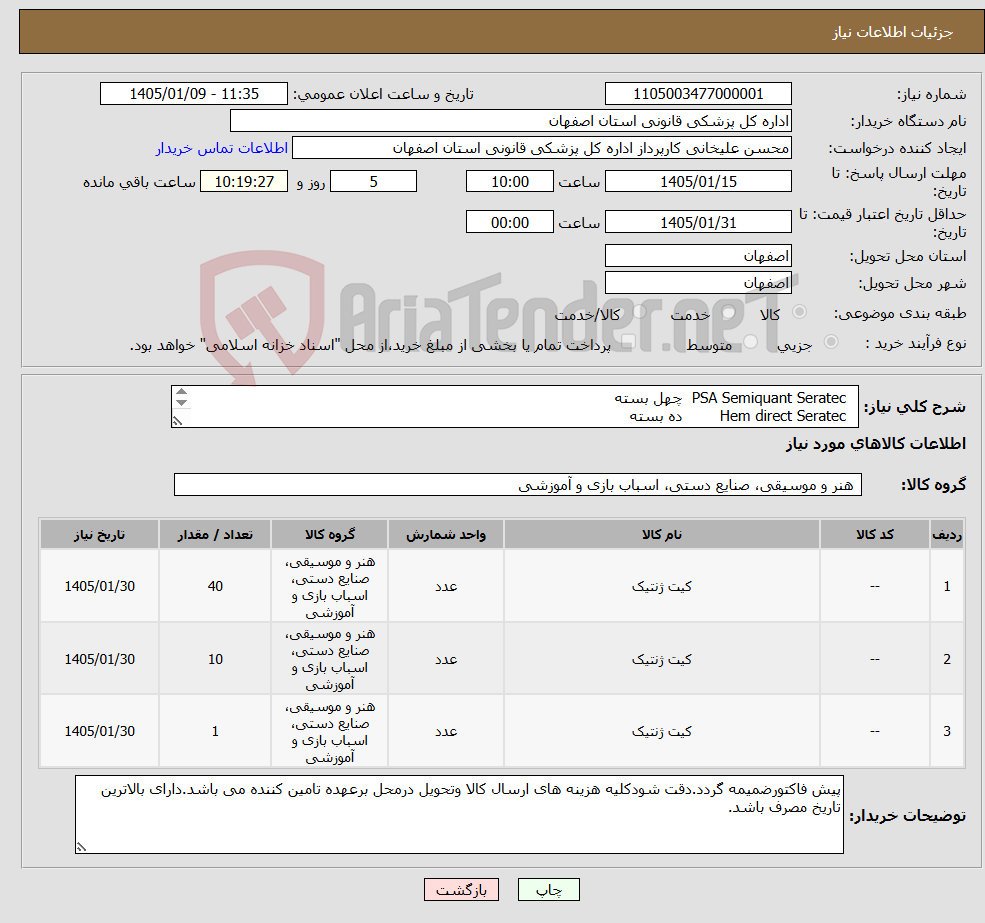Click the price validity date 1405/01/31
This screenshot has height=923, width=985.
pyautogui.click(x=698, y=222)
